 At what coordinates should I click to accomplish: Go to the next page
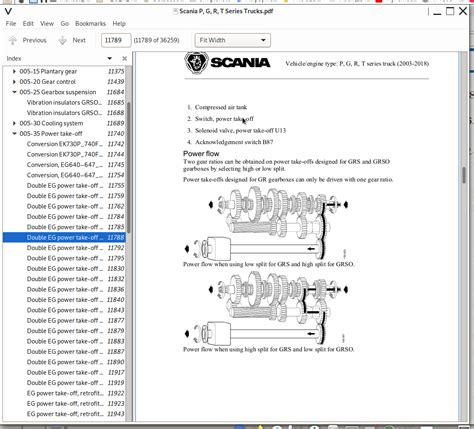72,40
